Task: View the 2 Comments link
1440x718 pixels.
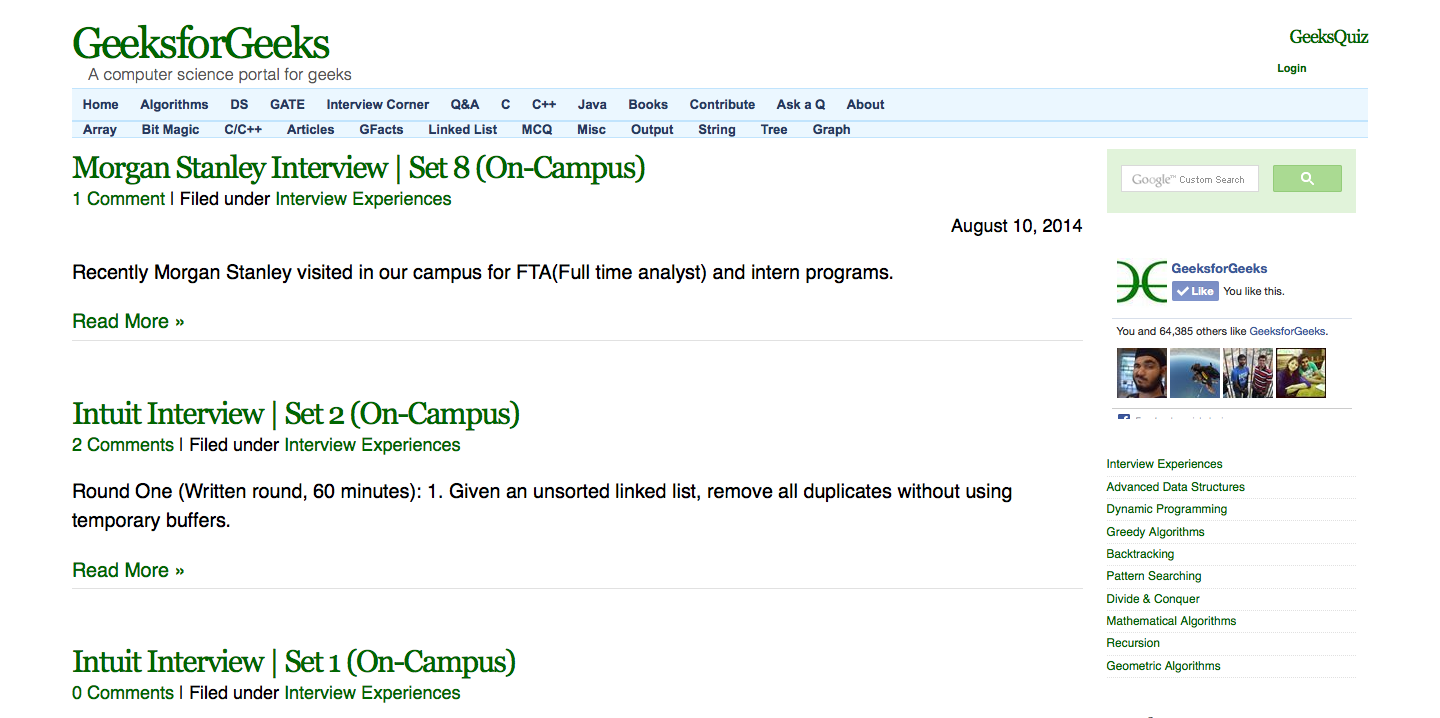Action: [122, 445]
